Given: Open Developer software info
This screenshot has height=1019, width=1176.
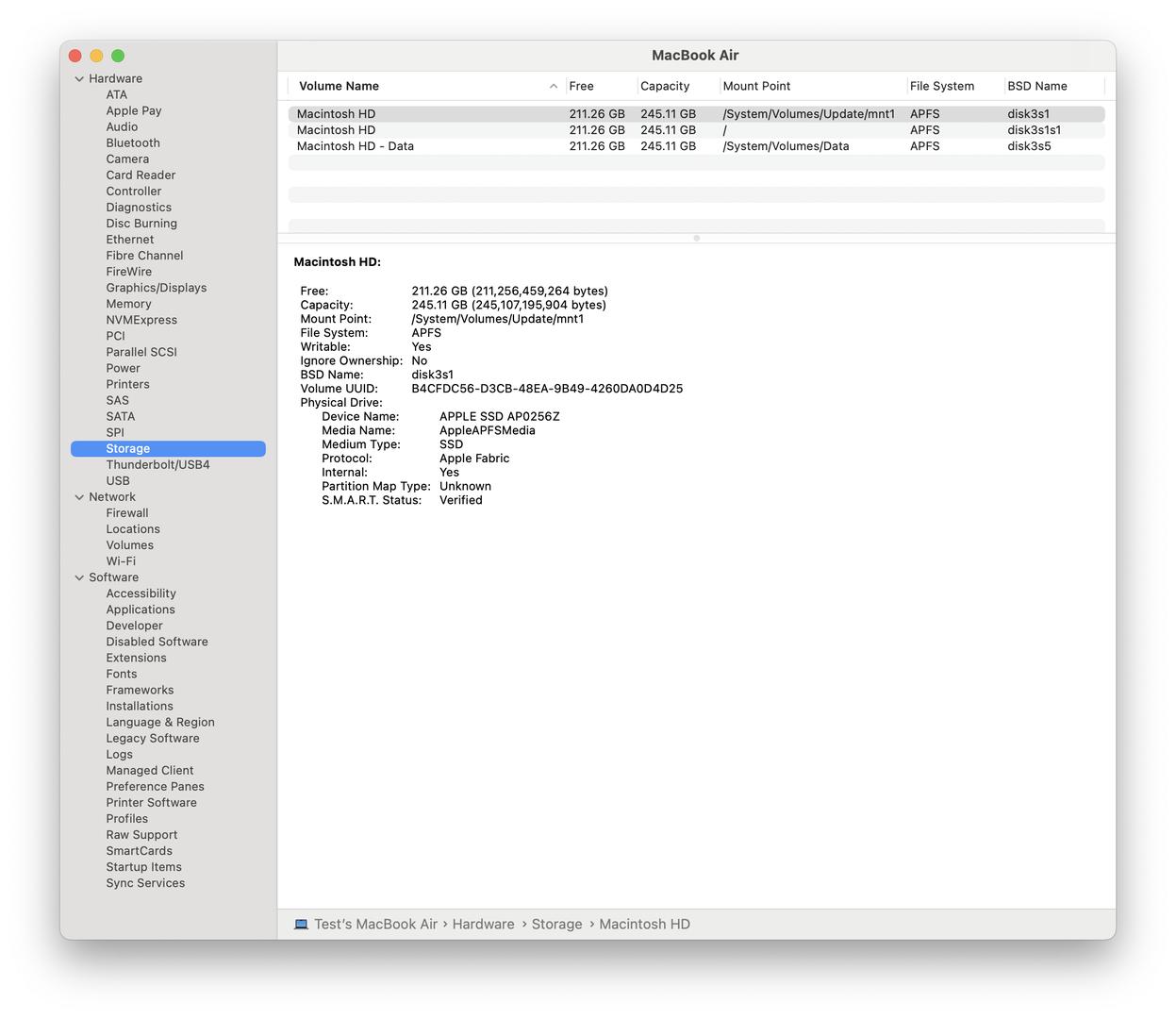Looking at the screenshot, I should click(x=134, y=626).
